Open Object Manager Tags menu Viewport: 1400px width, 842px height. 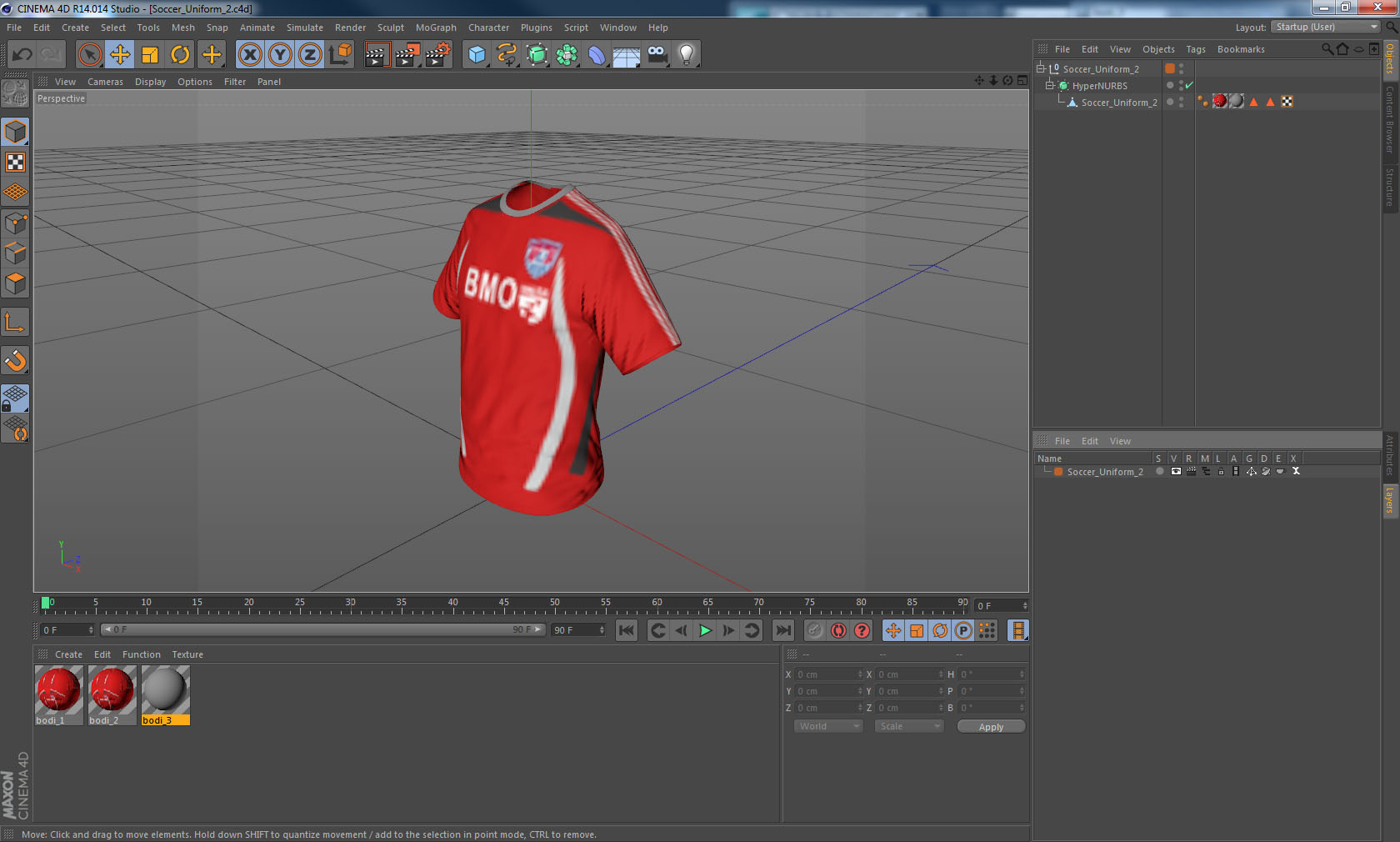click(1196, 49)
